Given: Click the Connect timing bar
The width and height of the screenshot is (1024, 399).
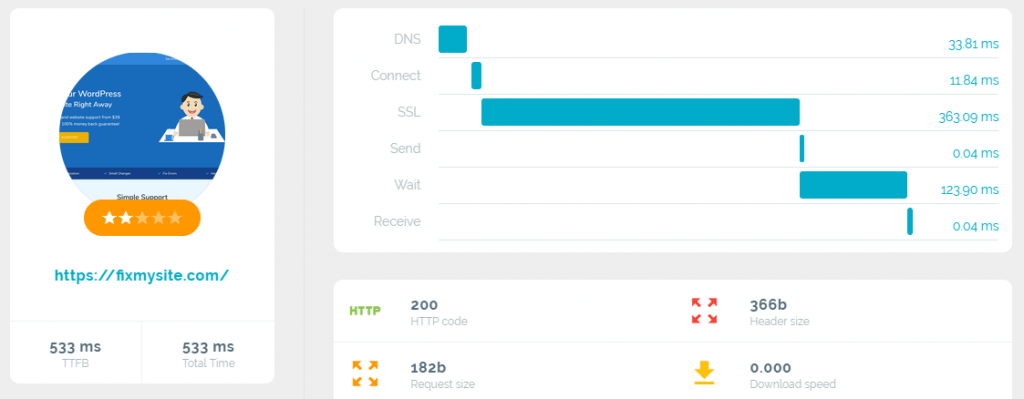Looking at the screenshot, I should click(476, 76).
